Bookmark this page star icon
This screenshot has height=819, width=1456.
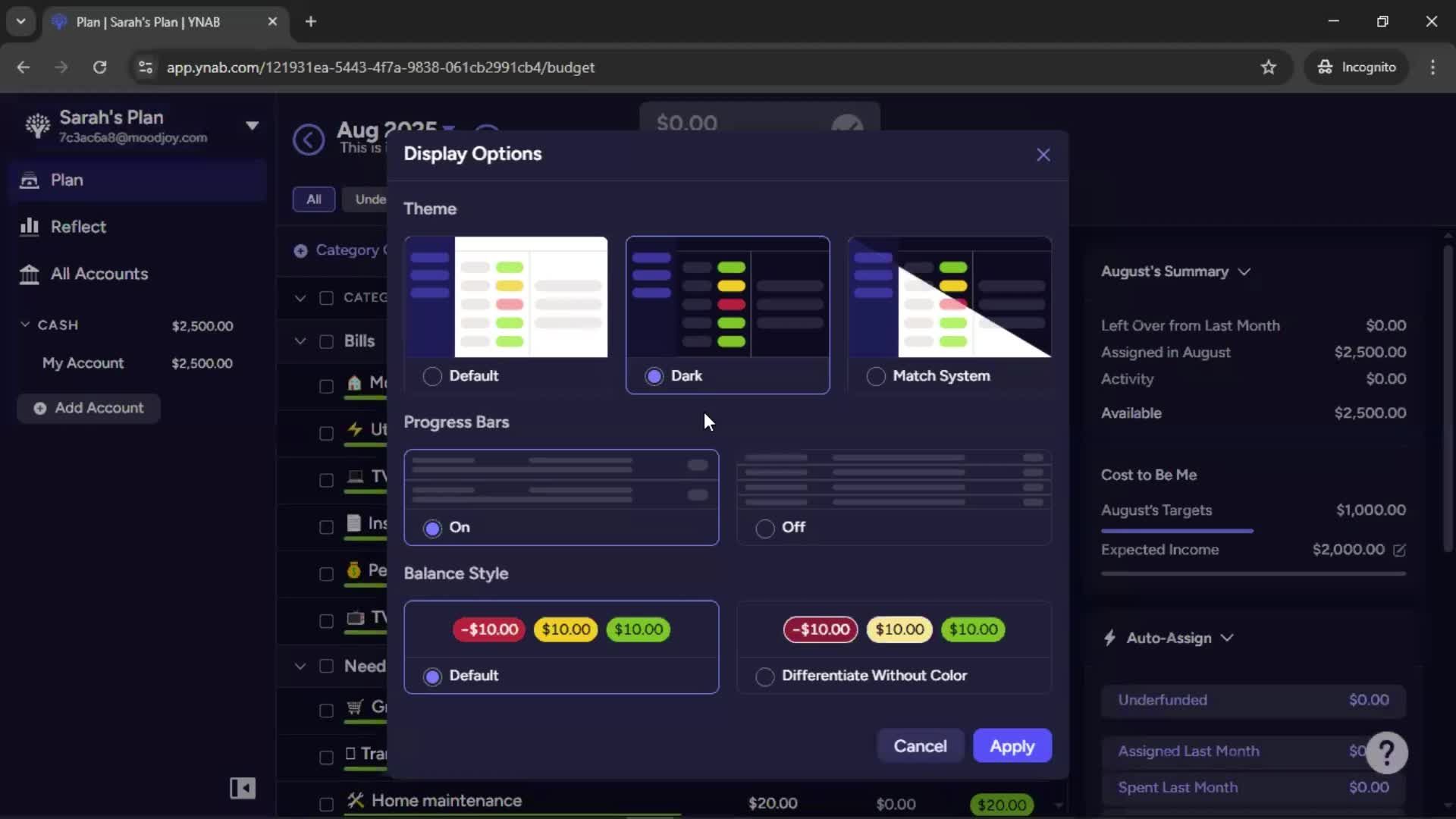[1268, 67]
